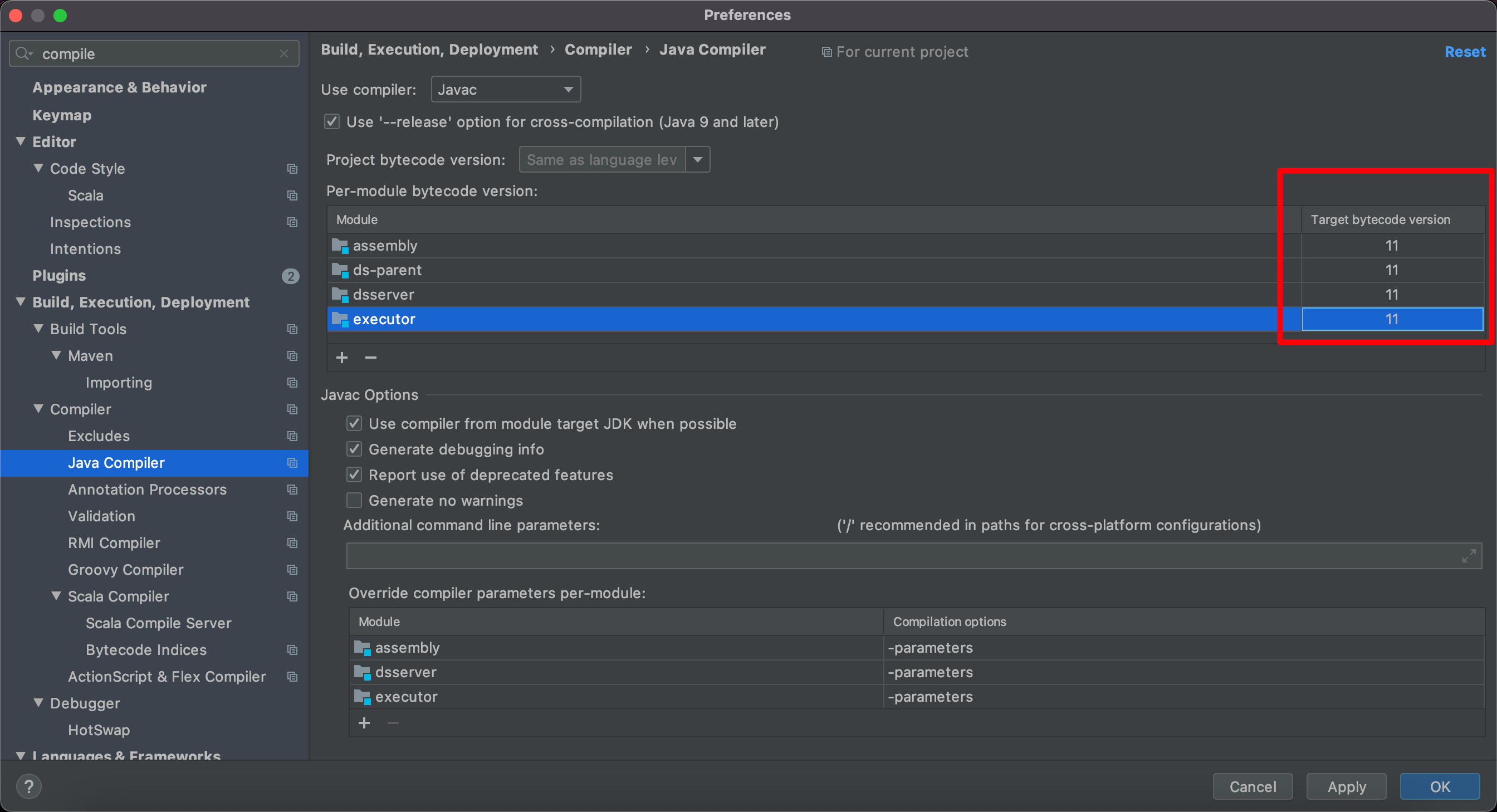Collapse the Compiler tree node
The height and width of the screenshot is (812, 1497).
38,409
